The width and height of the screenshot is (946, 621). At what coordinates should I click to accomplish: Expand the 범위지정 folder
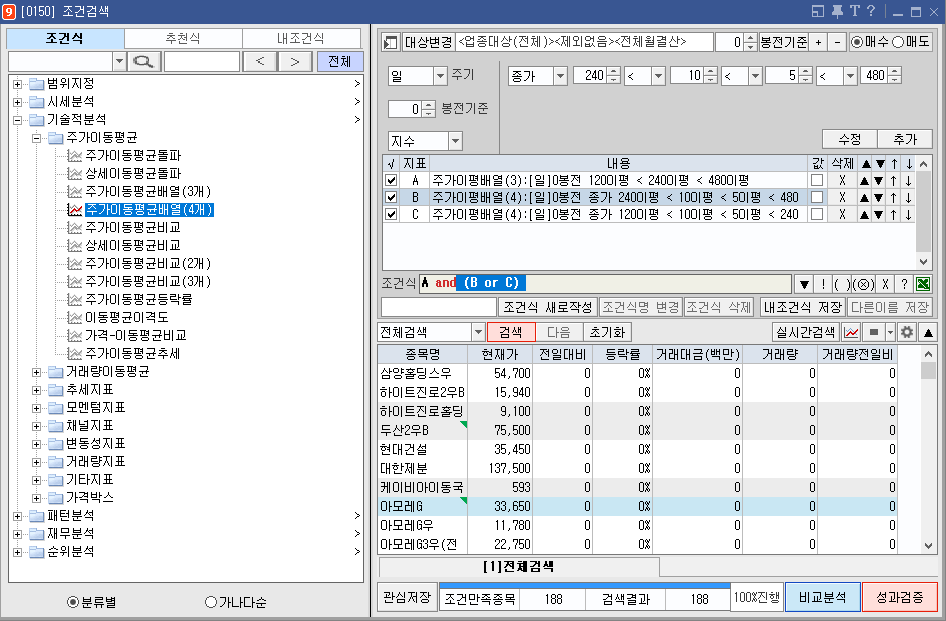coord(17,84)
